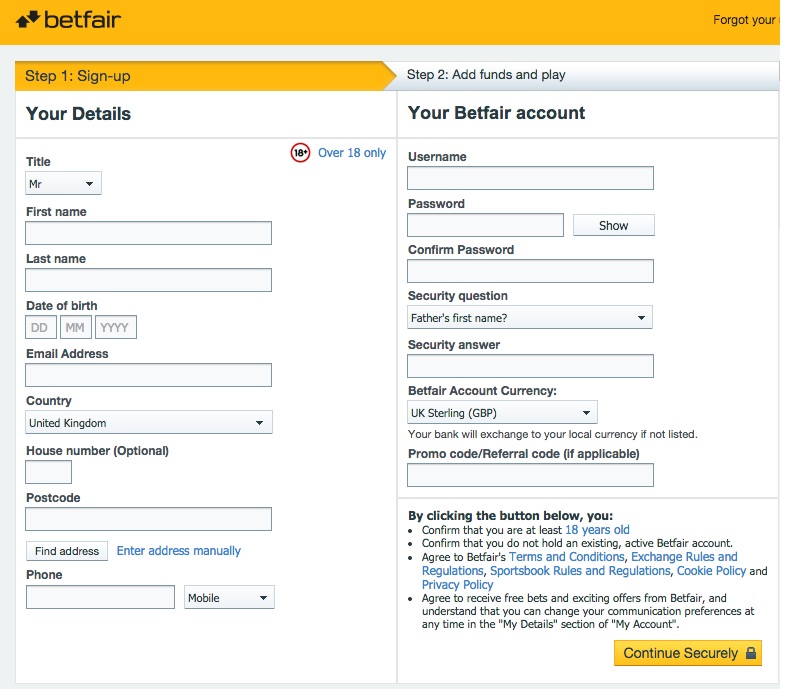This screenshot has height=689, width=786.
Task: Open the Betfair Account Currency dropdown
Action: pos(502,413)
